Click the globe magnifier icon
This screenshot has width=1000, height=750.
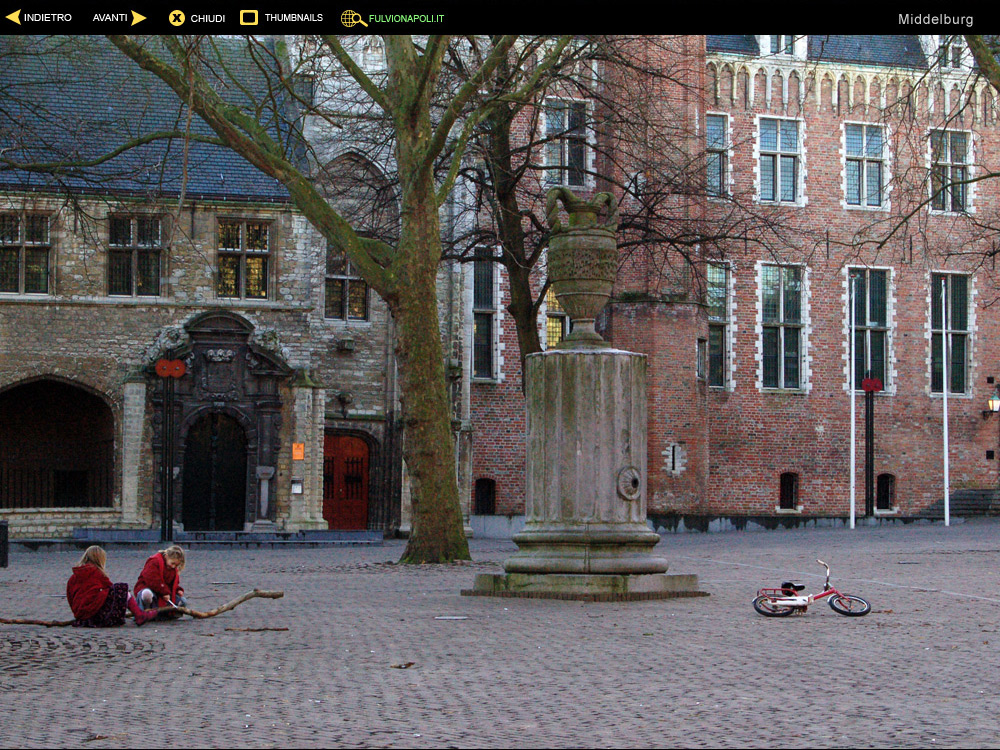353,18
